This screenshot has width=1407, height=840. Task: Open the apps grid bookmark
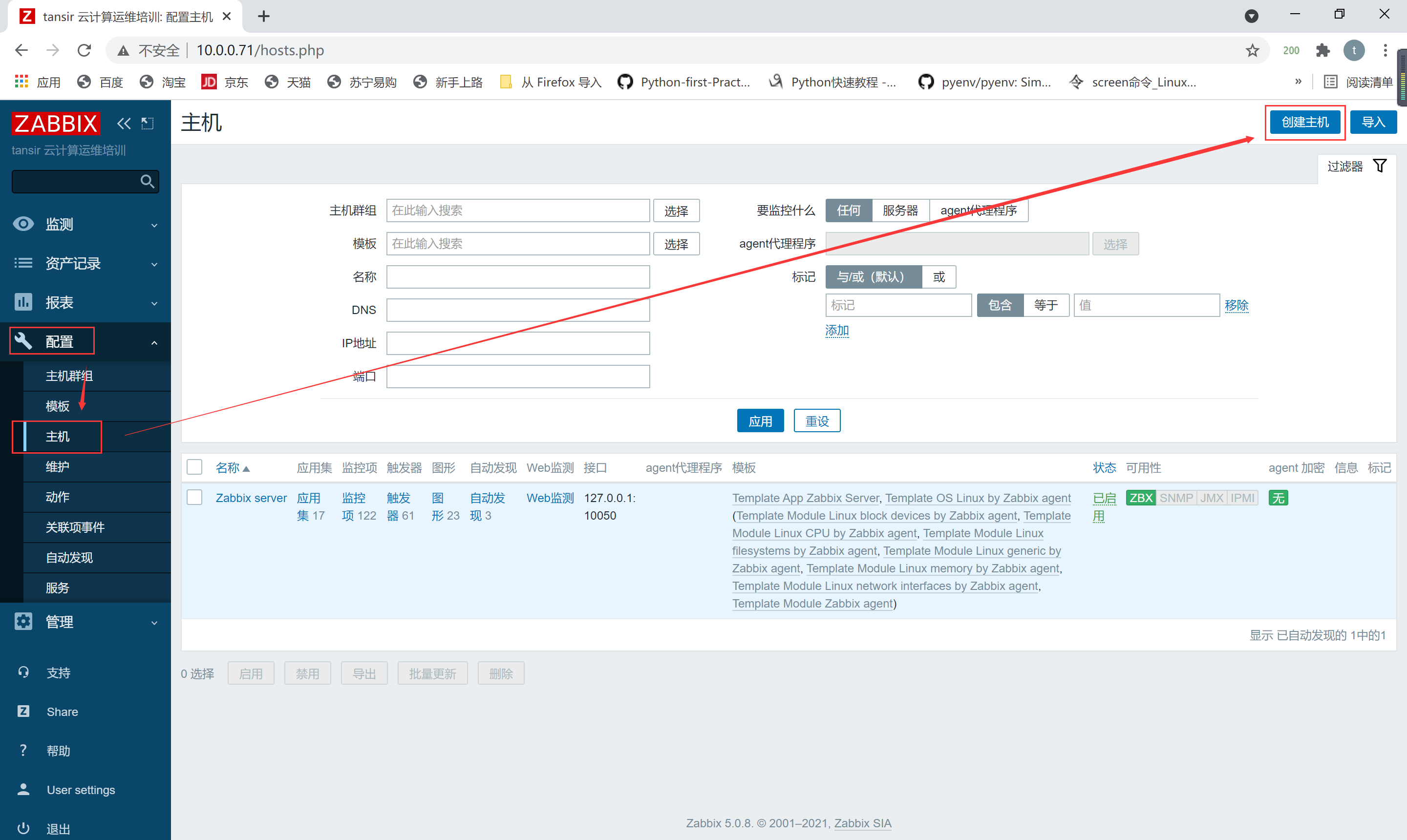click(x=37, y=82)
